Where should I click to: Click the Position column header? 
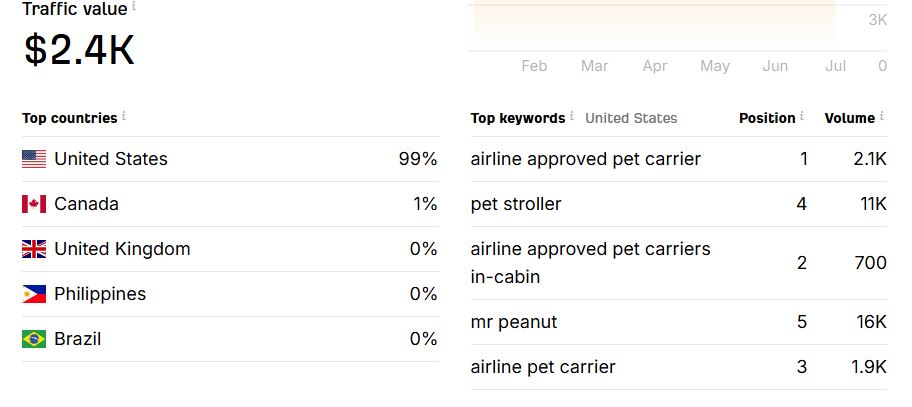tap(766, 118)
